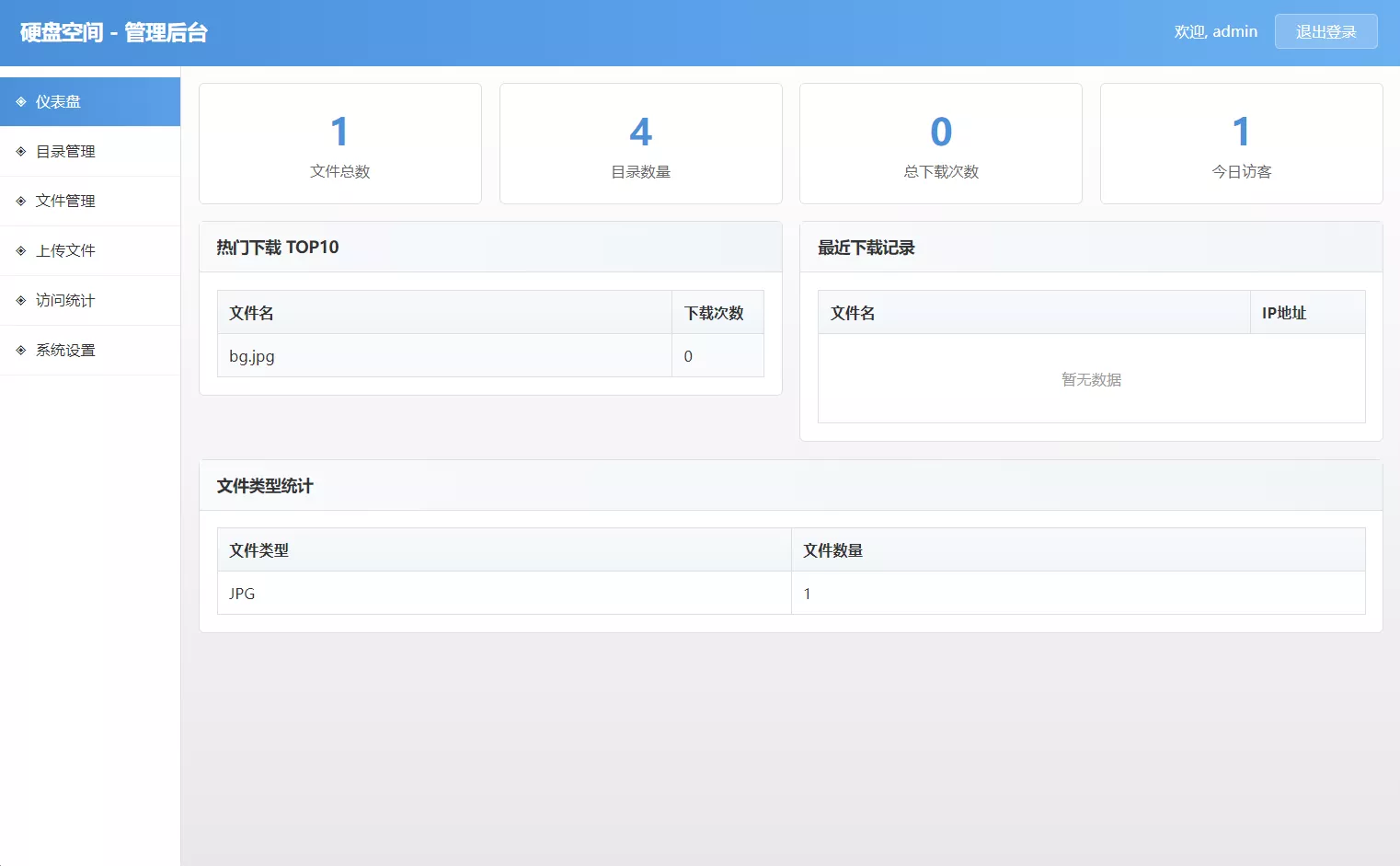Click the upload file (上传文件) sidebar icon

click(x=20, y=250)
